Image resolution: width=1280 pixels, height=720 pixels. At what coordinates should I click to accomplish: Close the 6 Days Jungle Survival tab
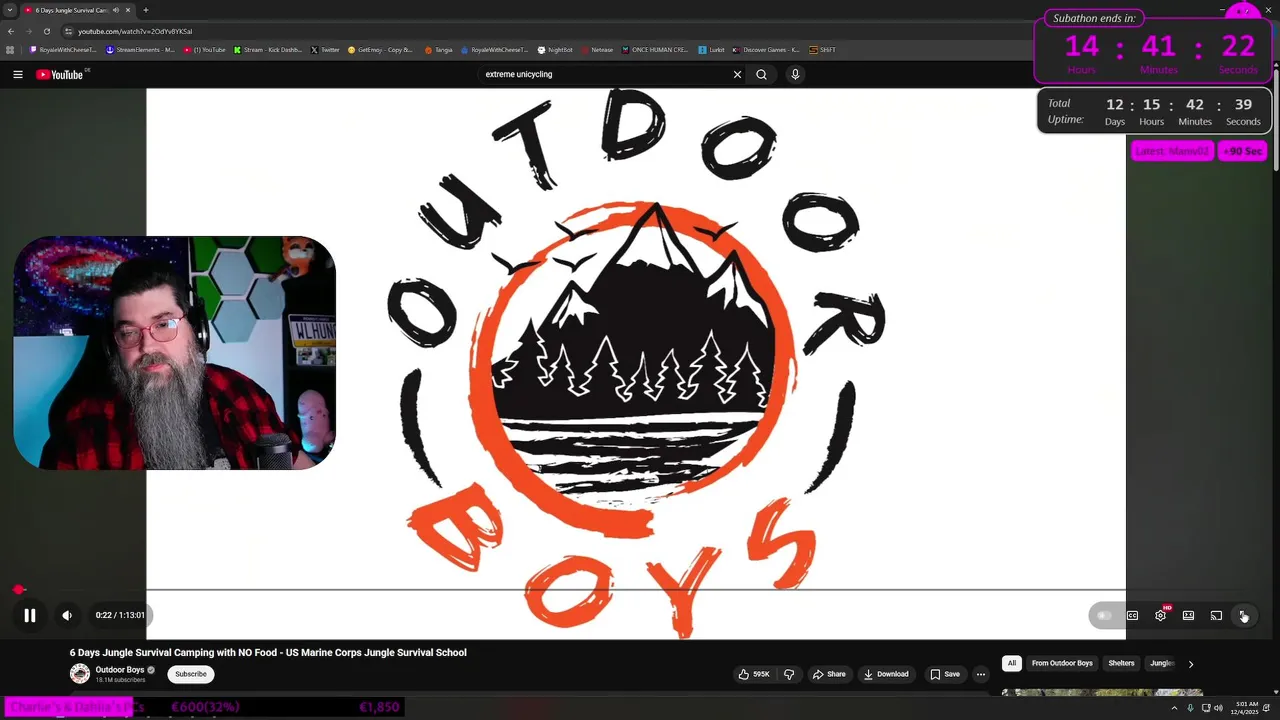coord(128,10)
